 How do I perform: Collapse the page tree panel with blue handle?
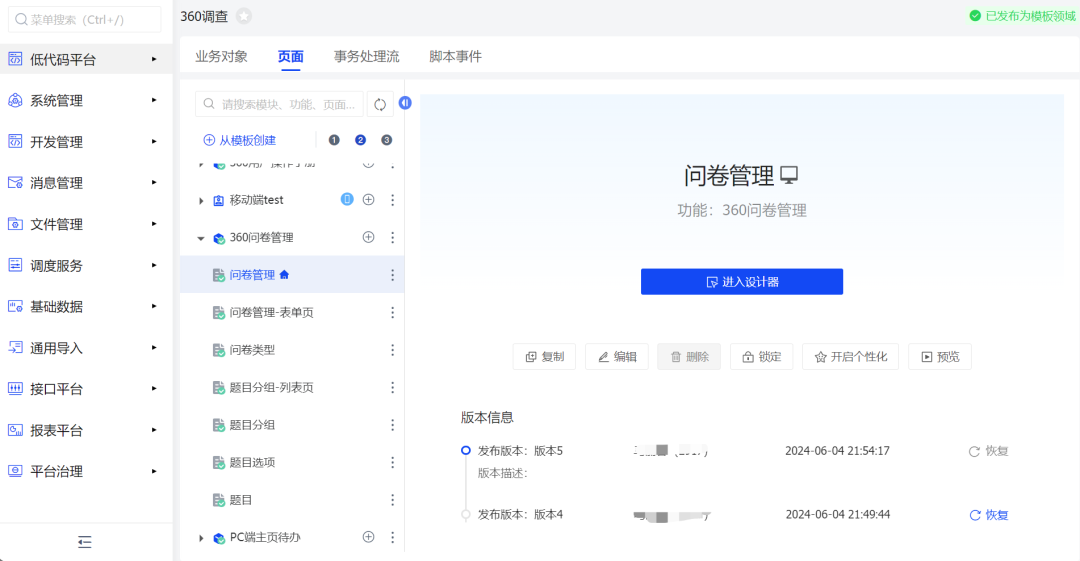click(x=405, y=103)
